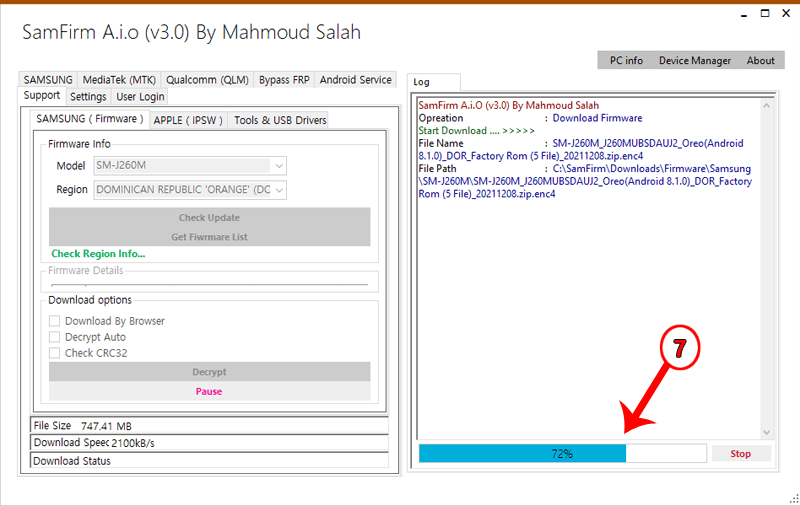Tick the Check CRC32 checkbox
The image size is (800, 506).
pyautogui.click(x=55, y=352)
